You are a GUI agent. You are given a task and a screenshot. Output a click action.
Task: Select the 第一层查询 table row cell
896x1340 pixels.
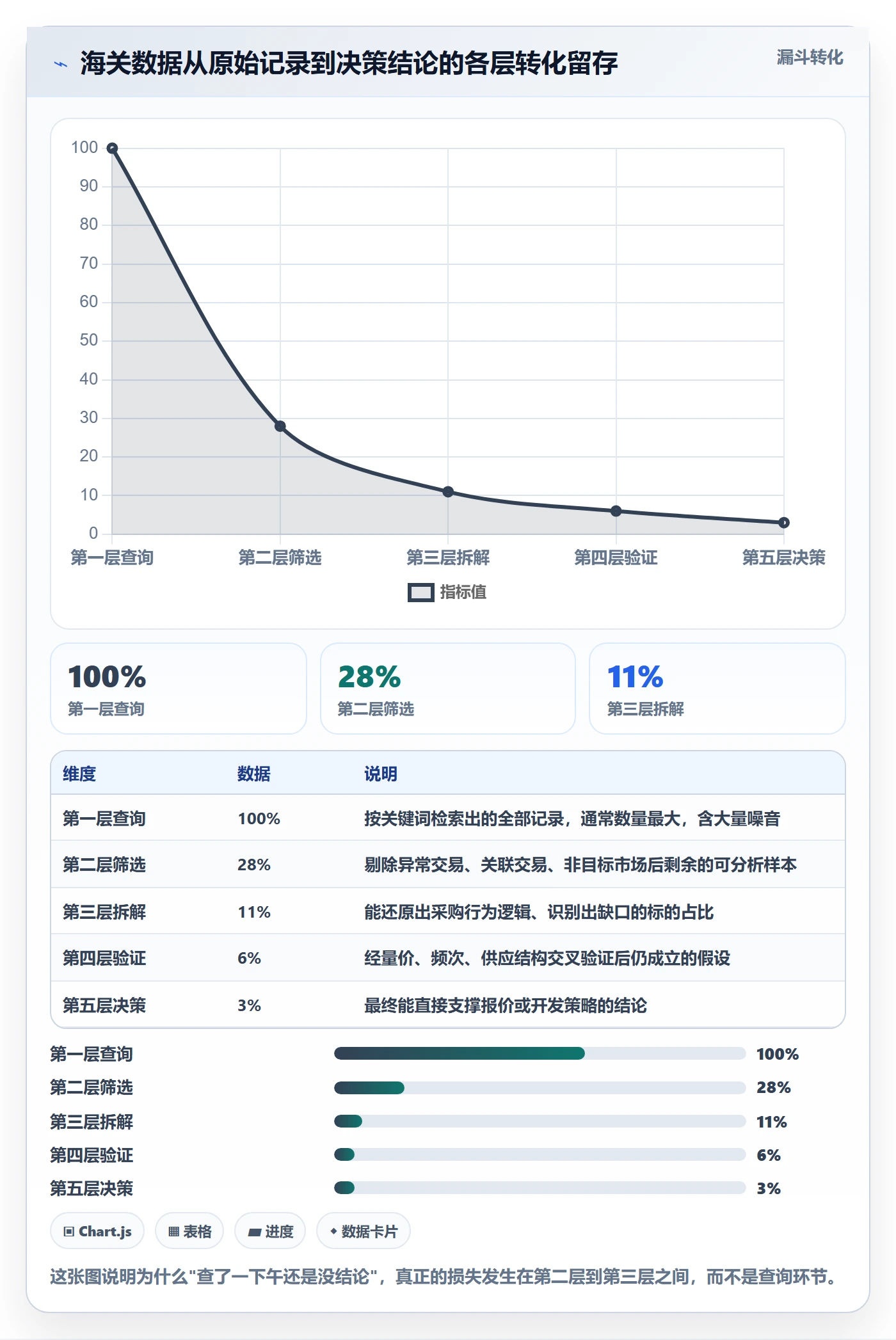tap(104, 818)
